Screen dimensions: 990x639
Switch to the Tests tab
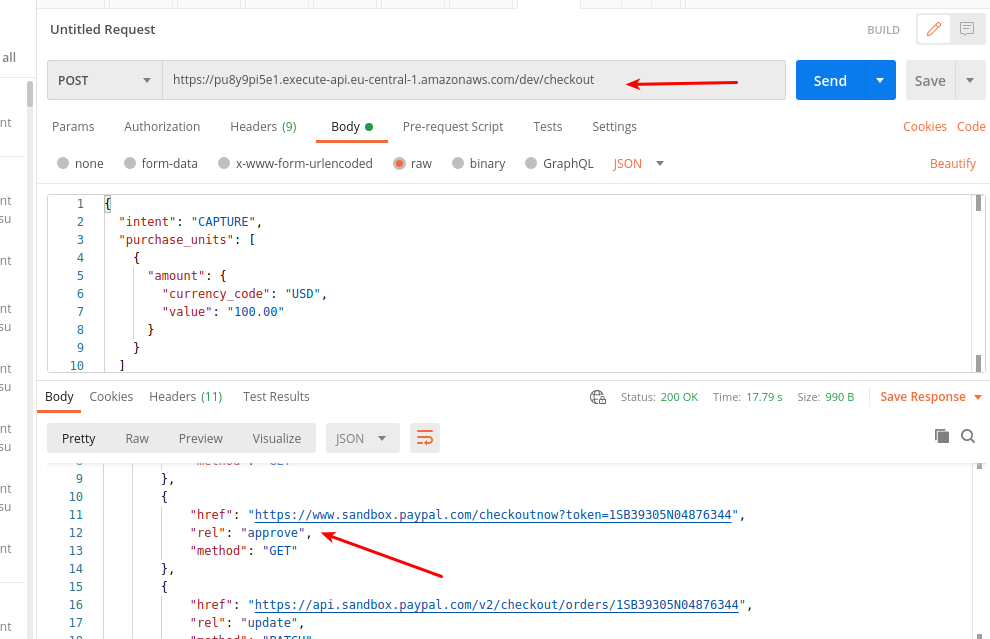[x=547, y=127]
